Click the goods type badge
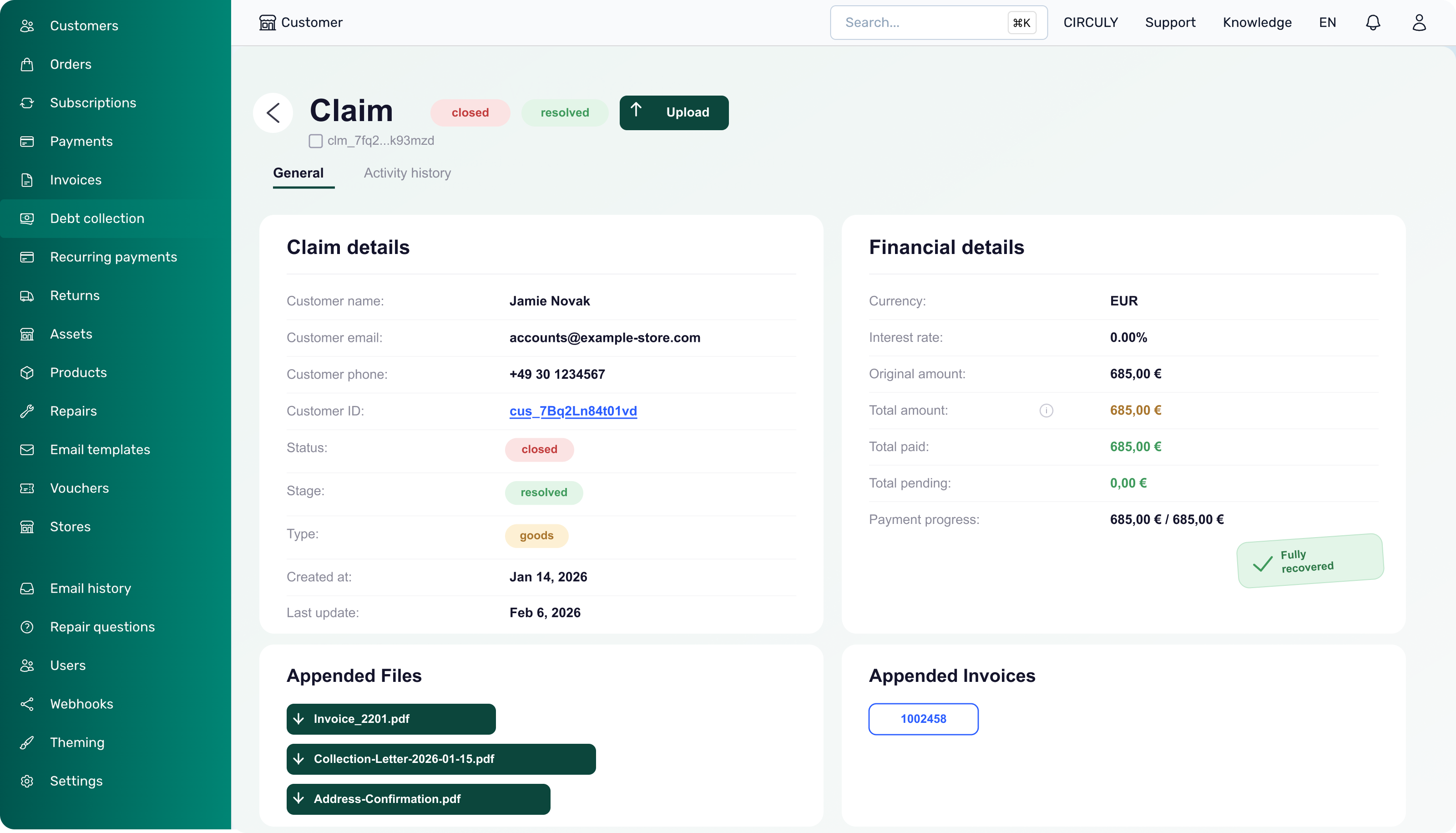Viewport: 1456px width, 833px height. pyautogui.click(x=536, y=536)
